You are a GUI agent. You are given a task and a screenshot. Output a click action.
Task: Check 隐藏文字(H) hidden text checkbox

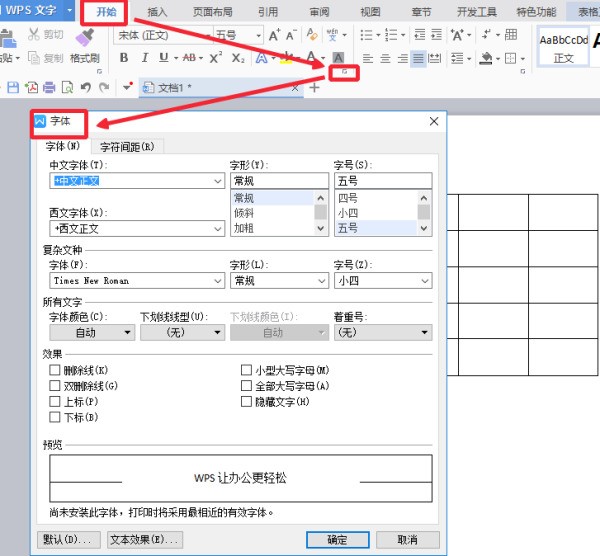click(x=246, y=401)
